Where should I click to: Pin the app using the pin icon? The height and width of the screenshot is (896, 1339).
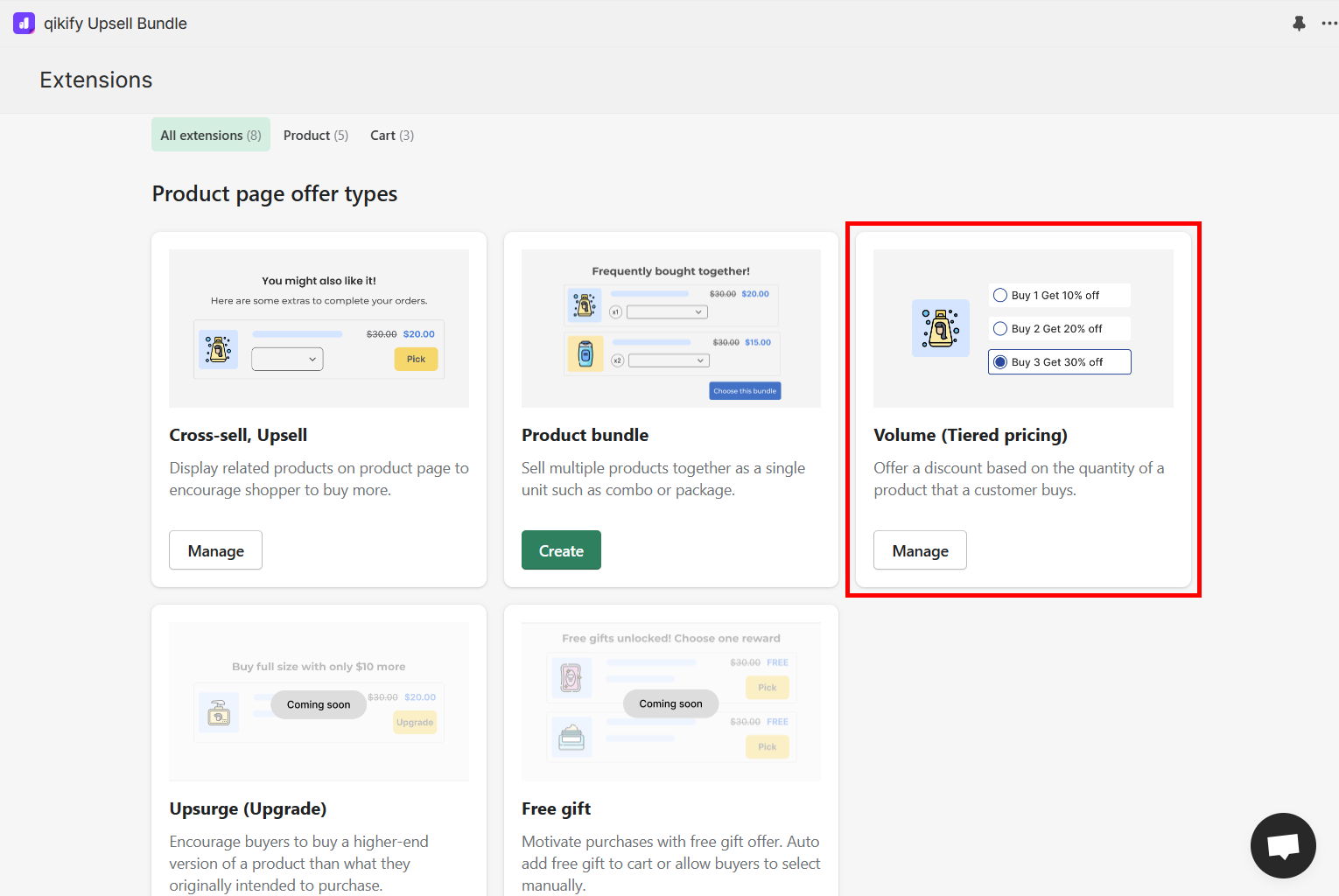click(x=1299, y=24)
